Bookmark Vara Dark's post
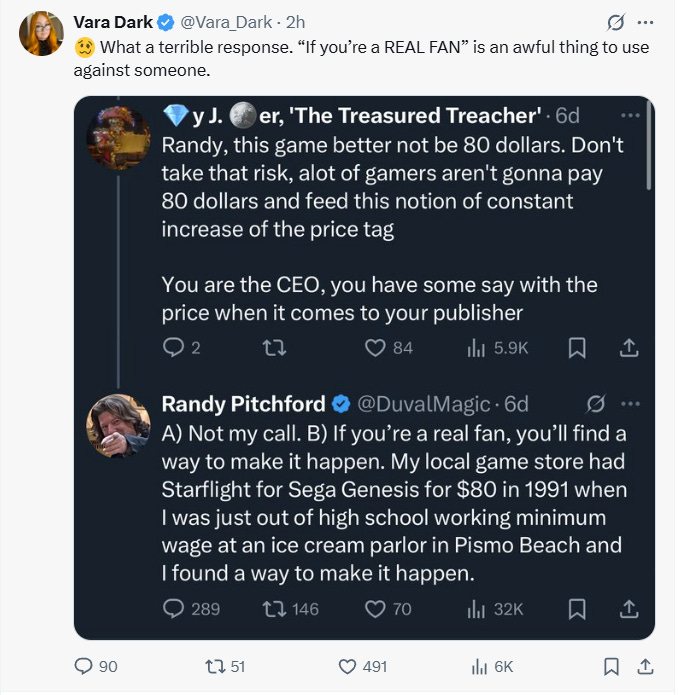 click(612, 666)
